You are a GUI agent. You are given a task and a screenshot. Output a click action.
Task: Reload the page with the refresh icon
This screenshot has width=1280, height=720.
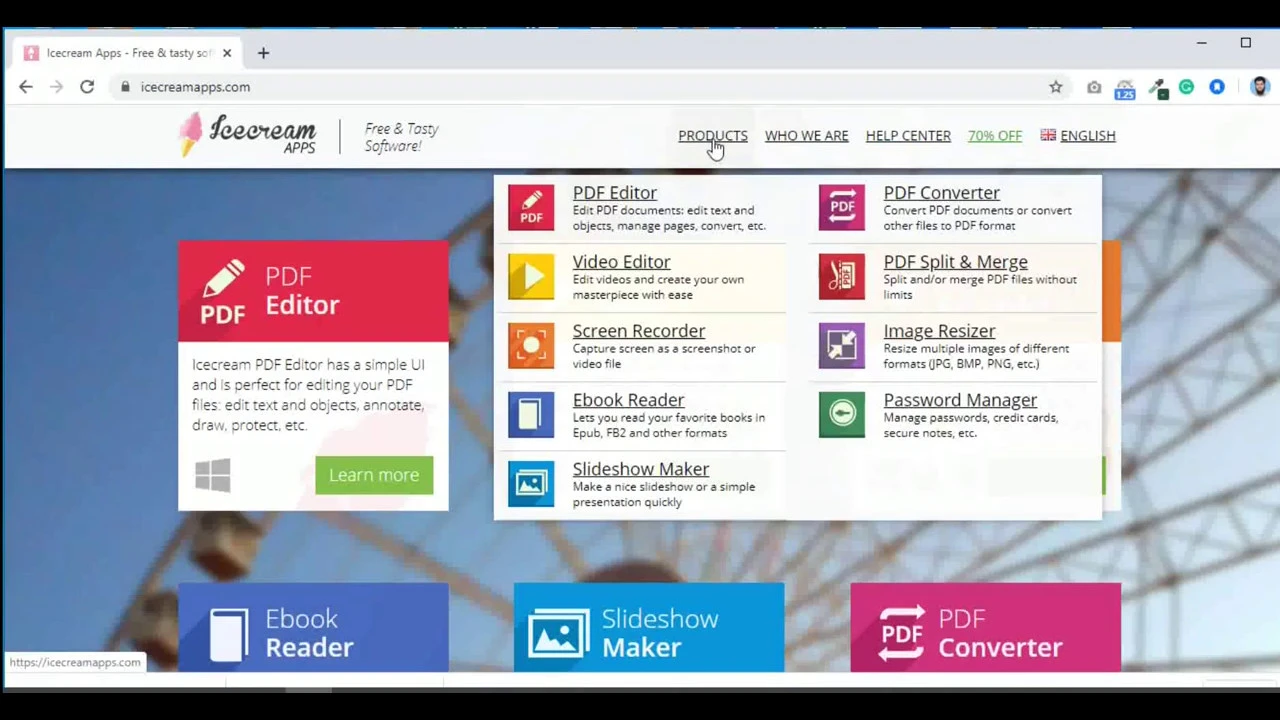(x=87, y=87)
